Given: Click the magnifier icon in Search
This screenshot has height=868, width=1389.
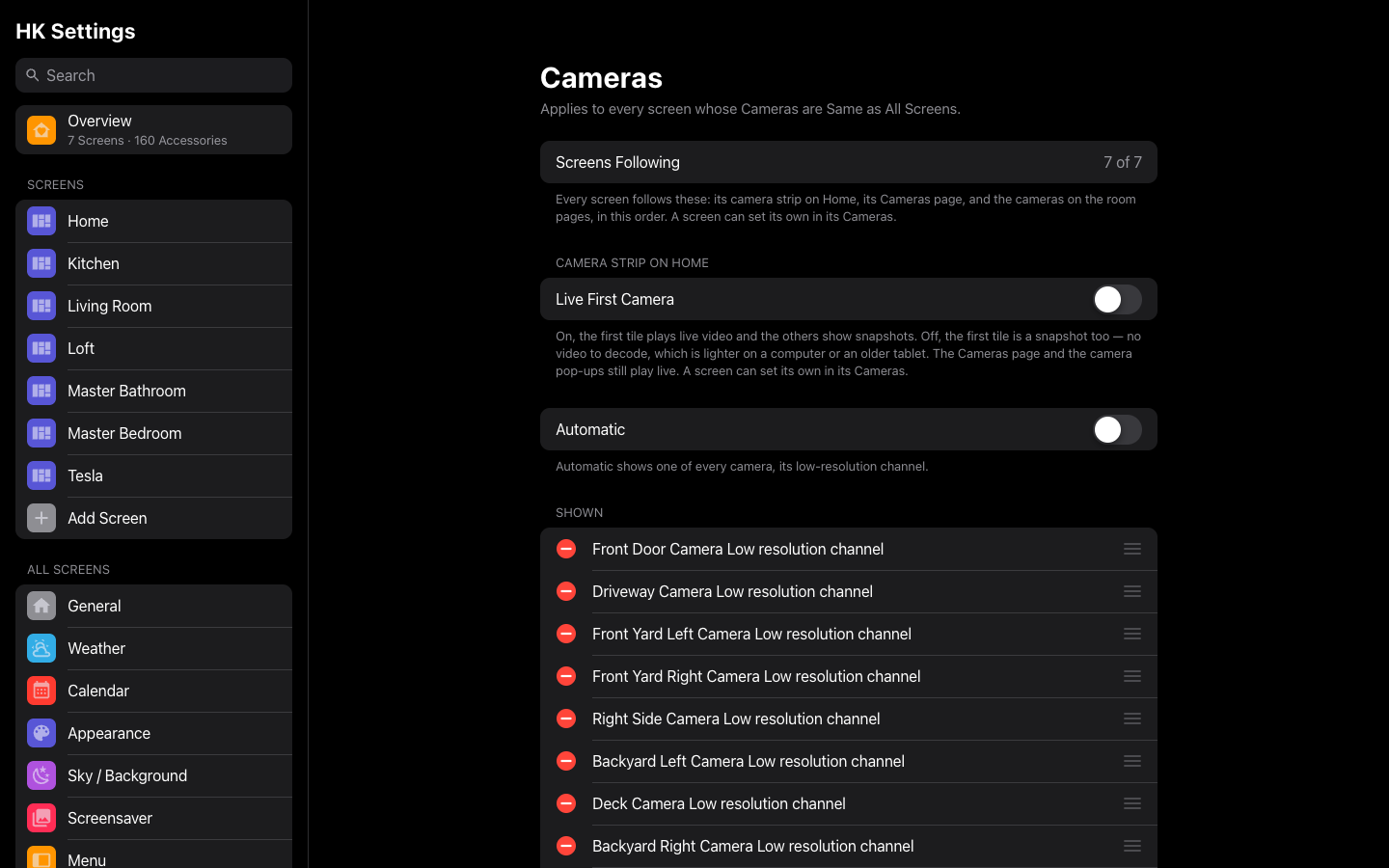Looking at the screenshot, I should tap(33, 75).
